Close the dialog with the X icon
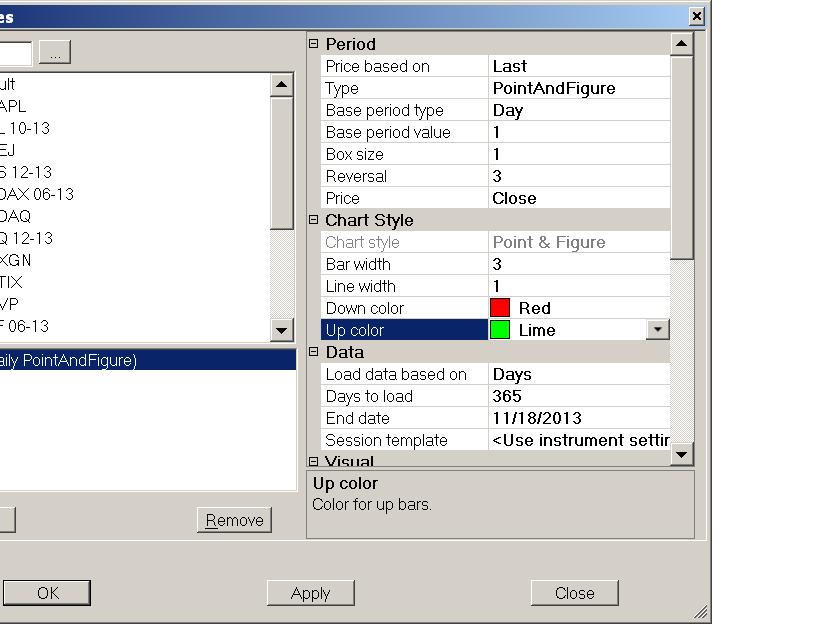This screenshot has height=624, width=840. (696, 17)
